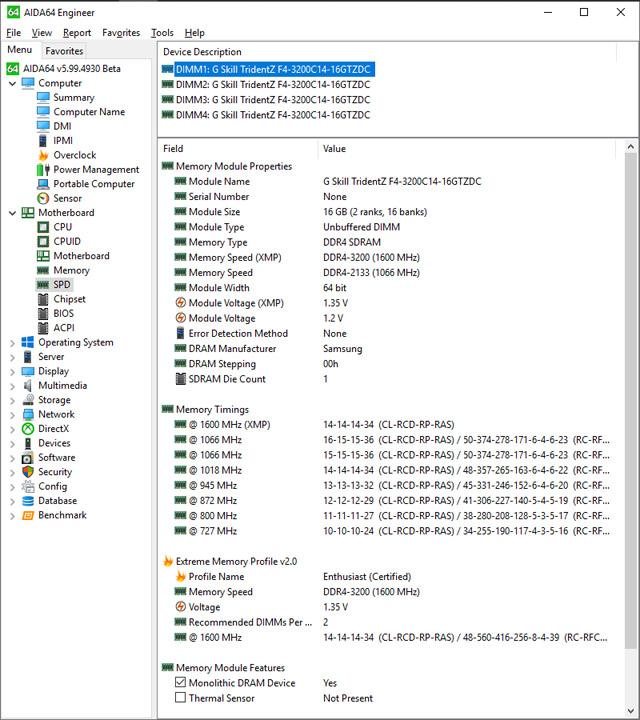
Task: Expand the Operating System node
Action: click(12, 343)
